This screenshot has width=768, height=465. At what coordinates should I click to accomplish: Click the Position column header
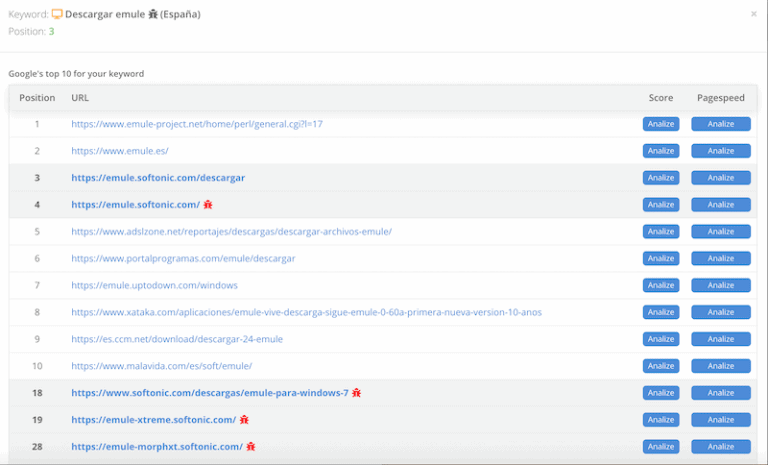click(37, 98)
